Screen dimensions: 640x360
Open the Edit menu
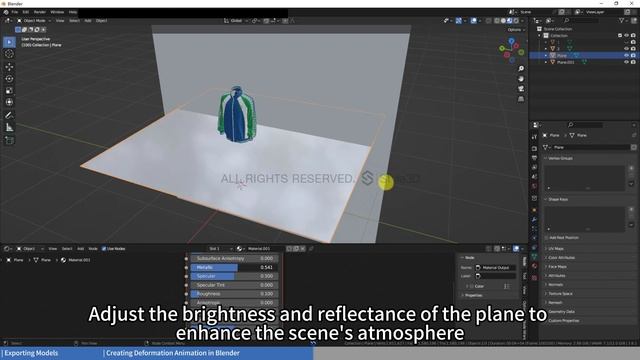(26, 12)
